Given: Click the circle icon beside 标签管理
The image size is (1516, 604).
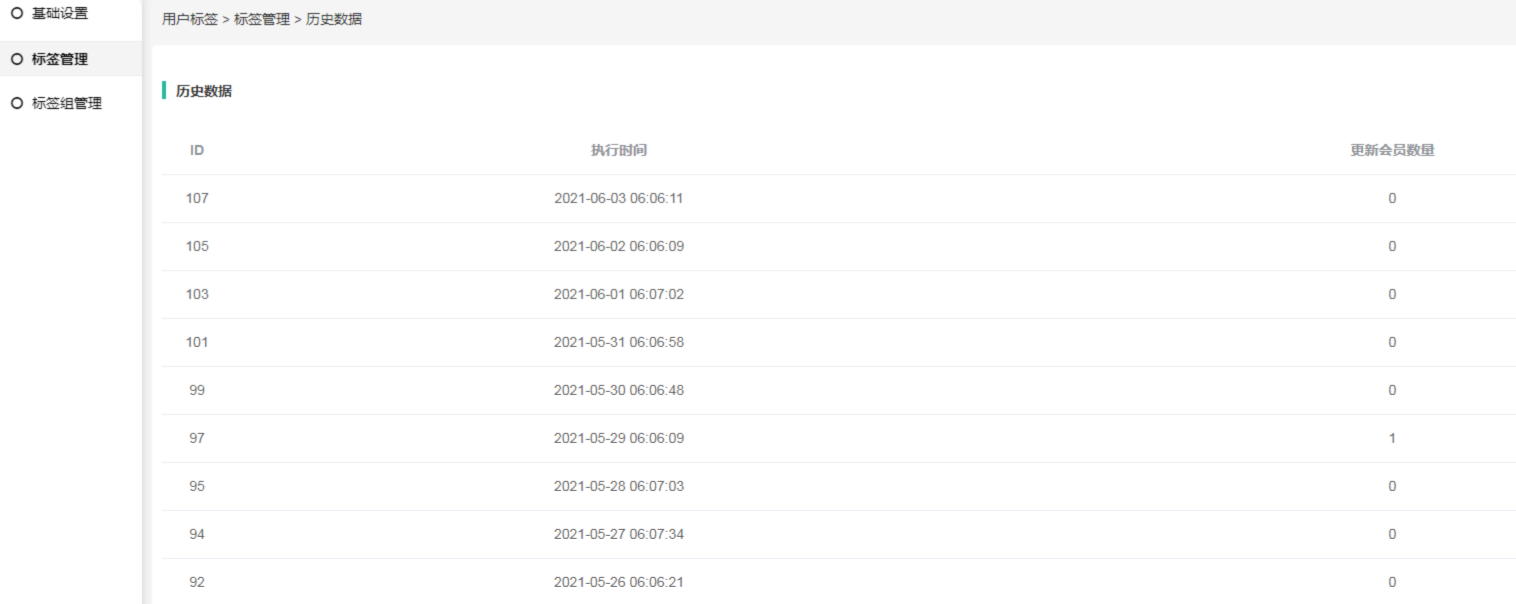Looking at the screenshot, I should click(x=16, y=59).
